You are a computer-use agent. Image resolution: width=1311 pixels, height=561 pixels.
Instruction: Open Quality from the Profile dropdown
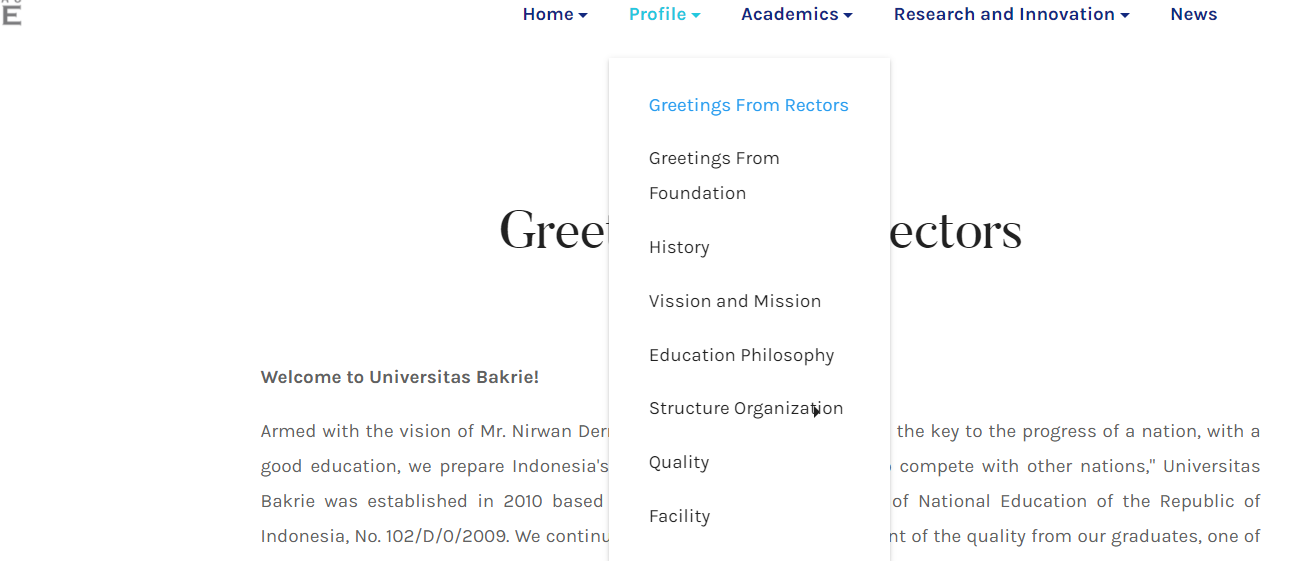[679, 462]
